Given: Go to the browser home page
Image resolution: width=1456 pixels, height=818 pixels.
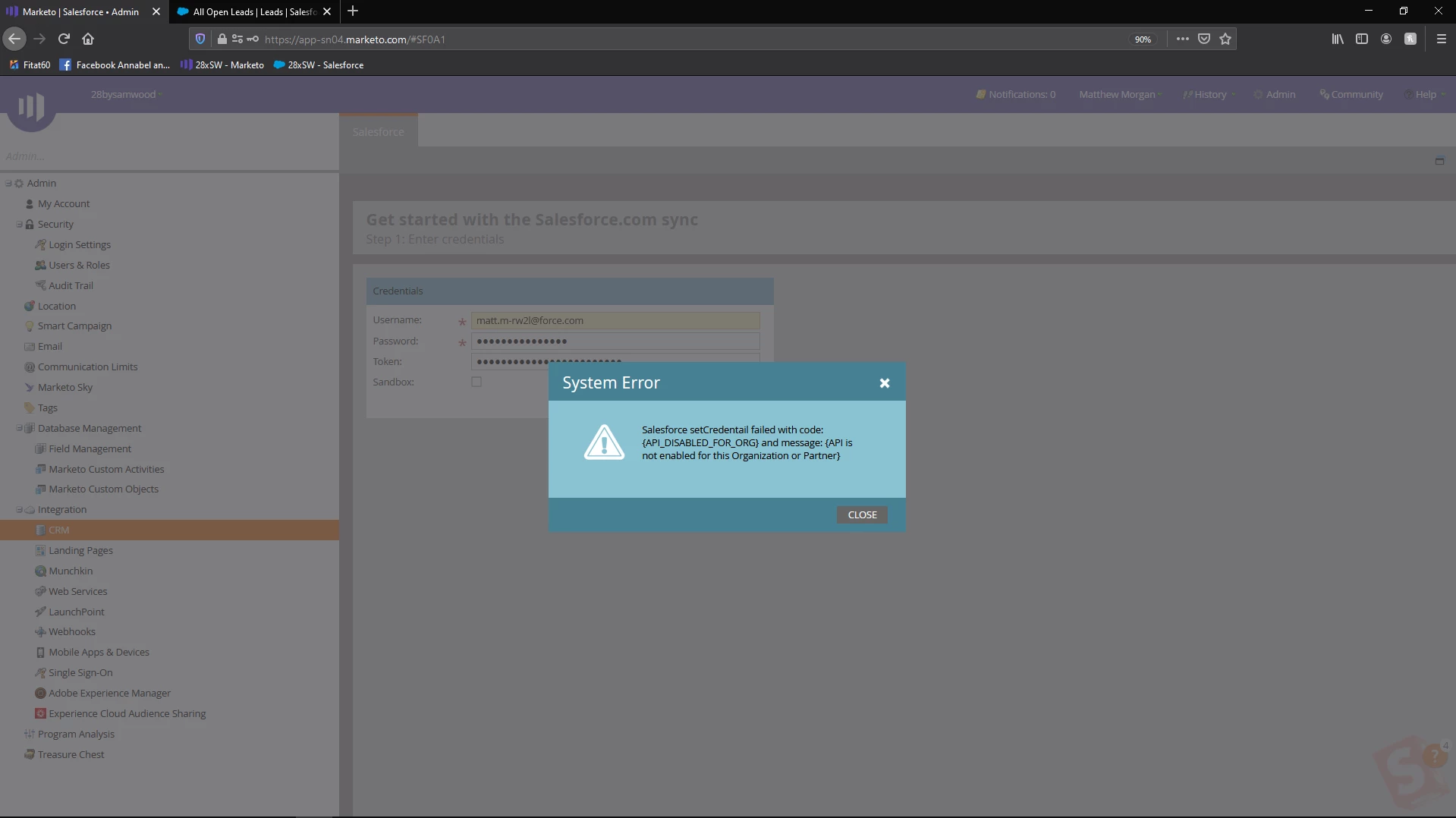Looking at the screenshot, I should point(88,39).
